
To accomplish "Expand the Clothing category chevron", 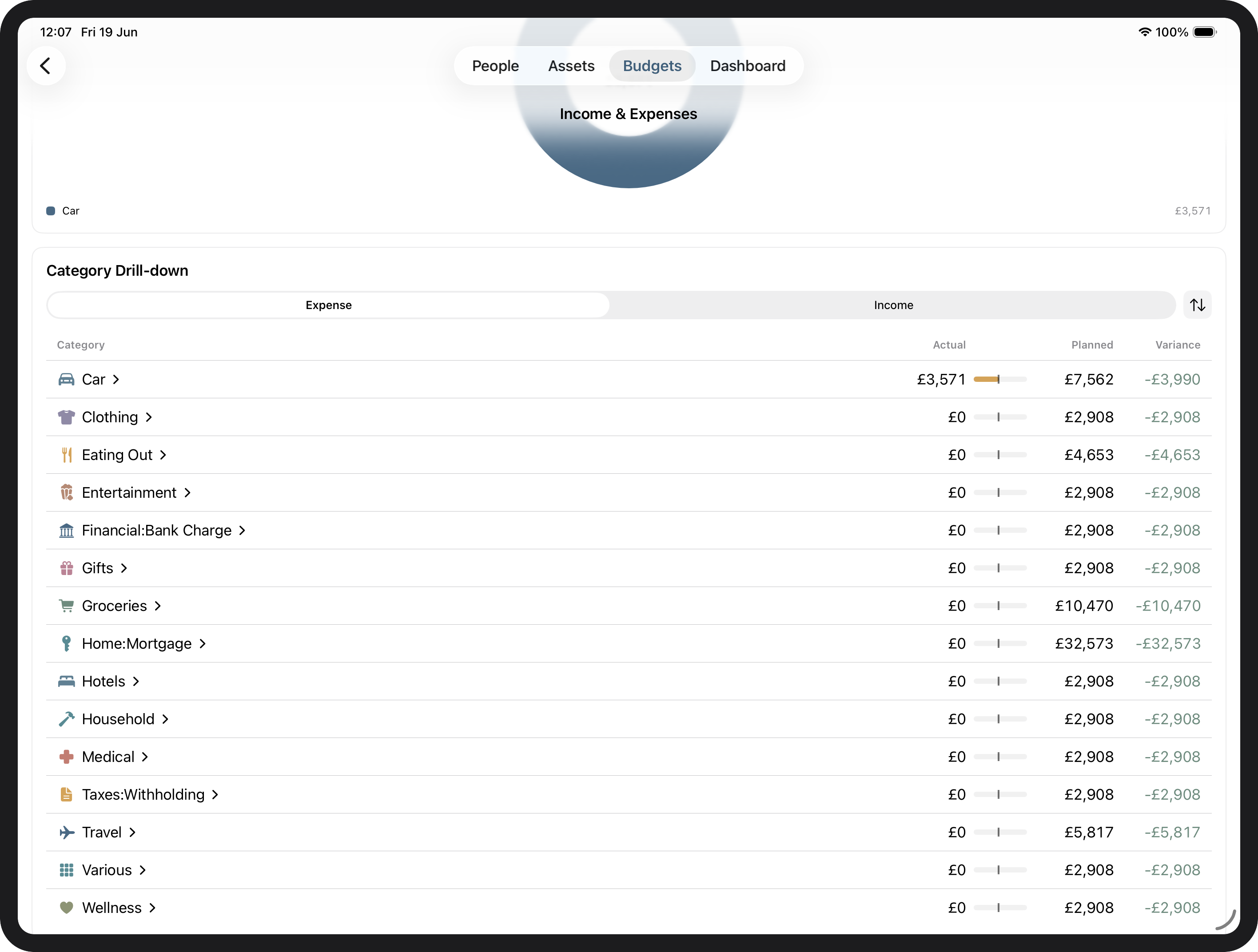I will point(149,417).
